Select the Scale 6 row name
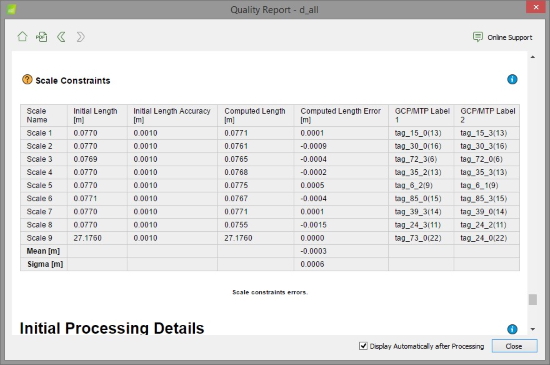The image size is (550, 365). 39,198
